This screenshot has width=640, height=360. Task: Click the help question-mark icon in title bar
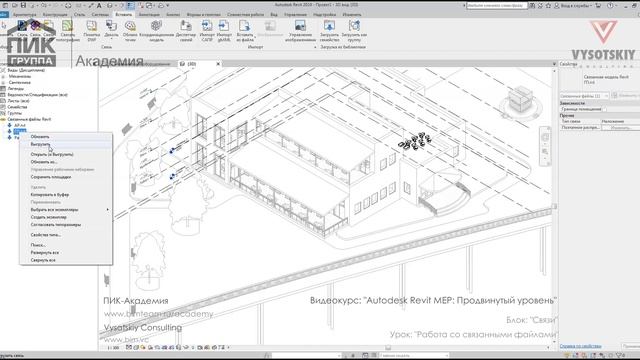click(610, 6)
